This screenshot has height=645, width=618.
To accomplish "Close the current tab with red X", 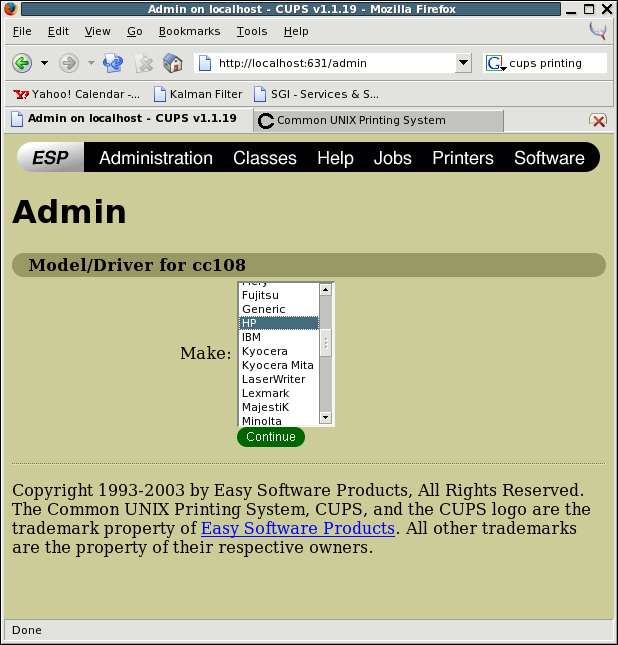I will (x=598, y=121).
